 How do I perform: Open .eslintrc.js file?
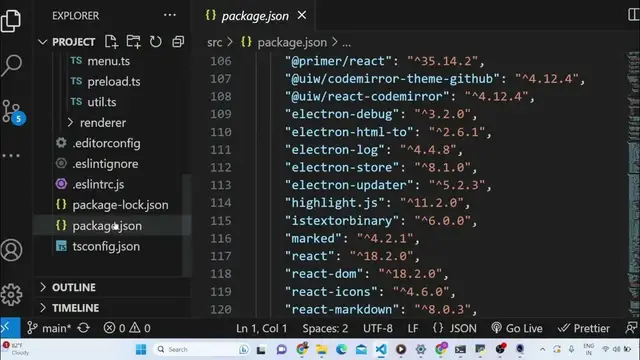point(98,184)
